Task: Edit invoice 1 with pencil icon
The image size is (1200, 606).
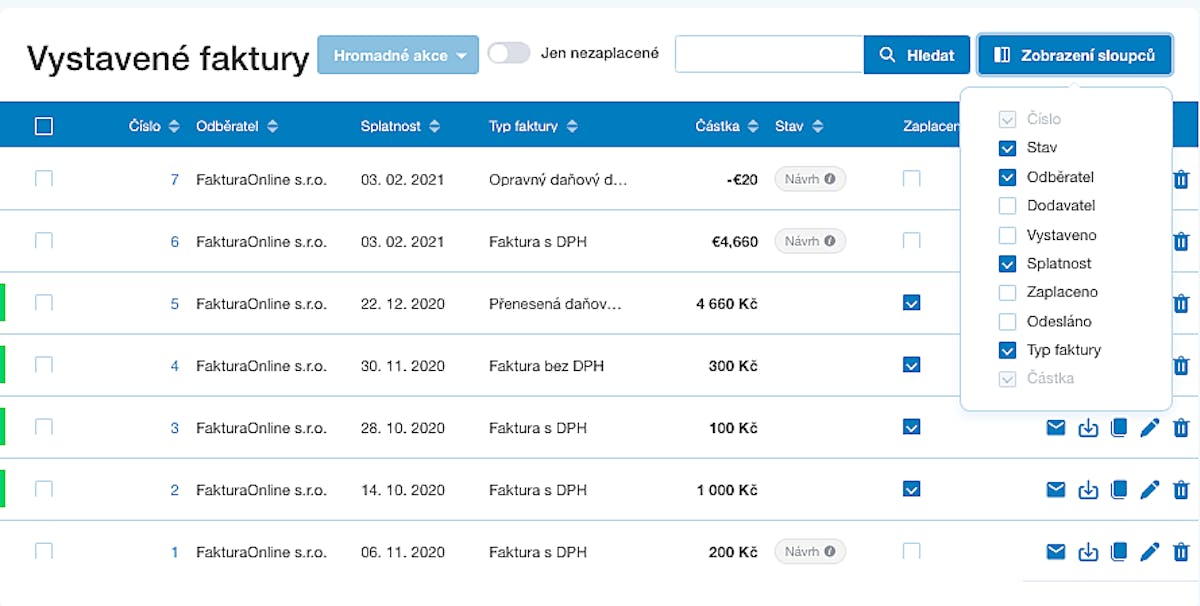Action: 1150,551
